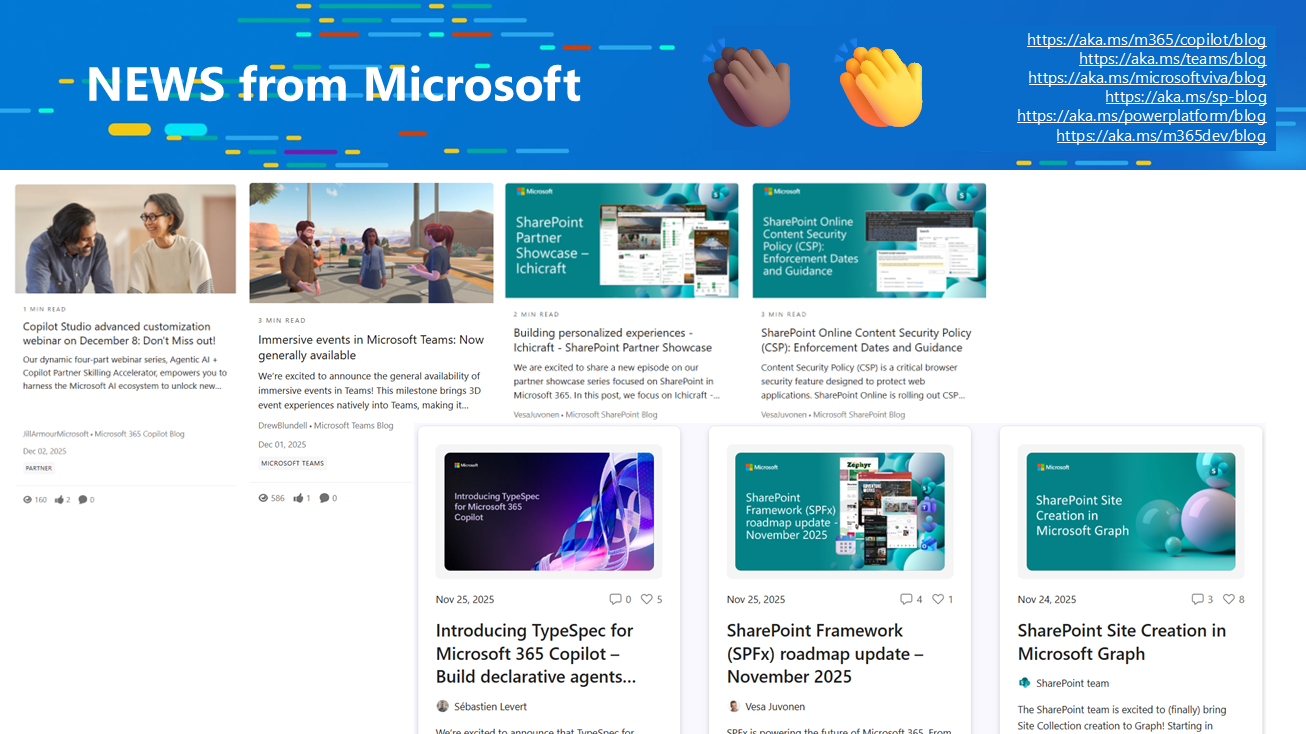
Task: Click the NEWS from Microsoft heading
Action: [x=333, y=84]
